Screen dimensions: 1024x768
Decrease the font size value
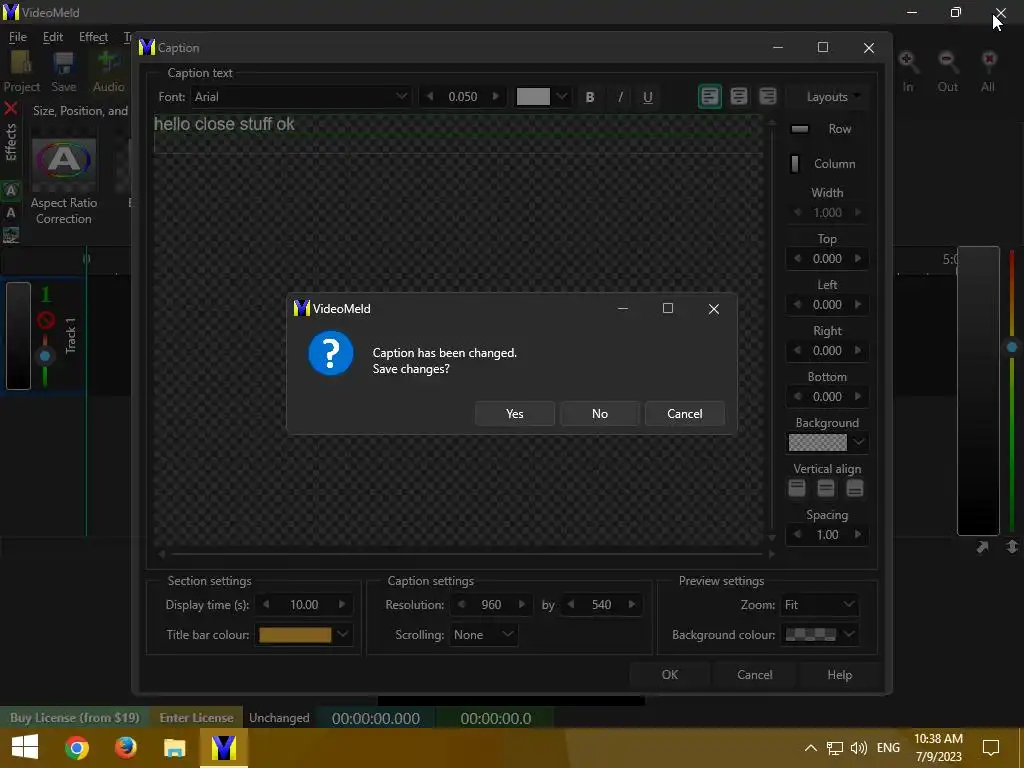click(430, 97)
